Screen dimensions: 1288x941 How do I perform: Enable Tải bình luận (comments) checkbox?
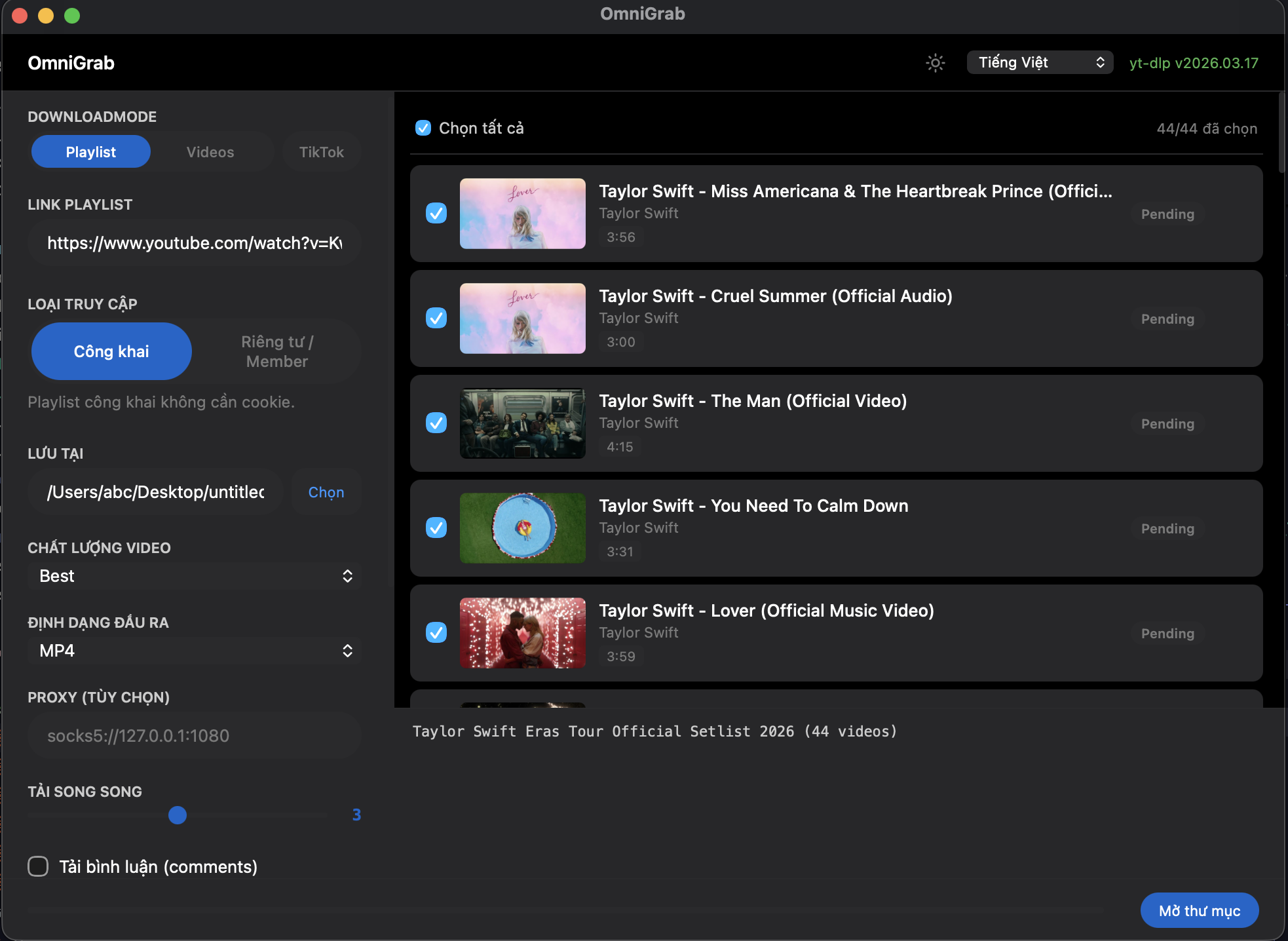pyautogui.click(x=38, y=866)
